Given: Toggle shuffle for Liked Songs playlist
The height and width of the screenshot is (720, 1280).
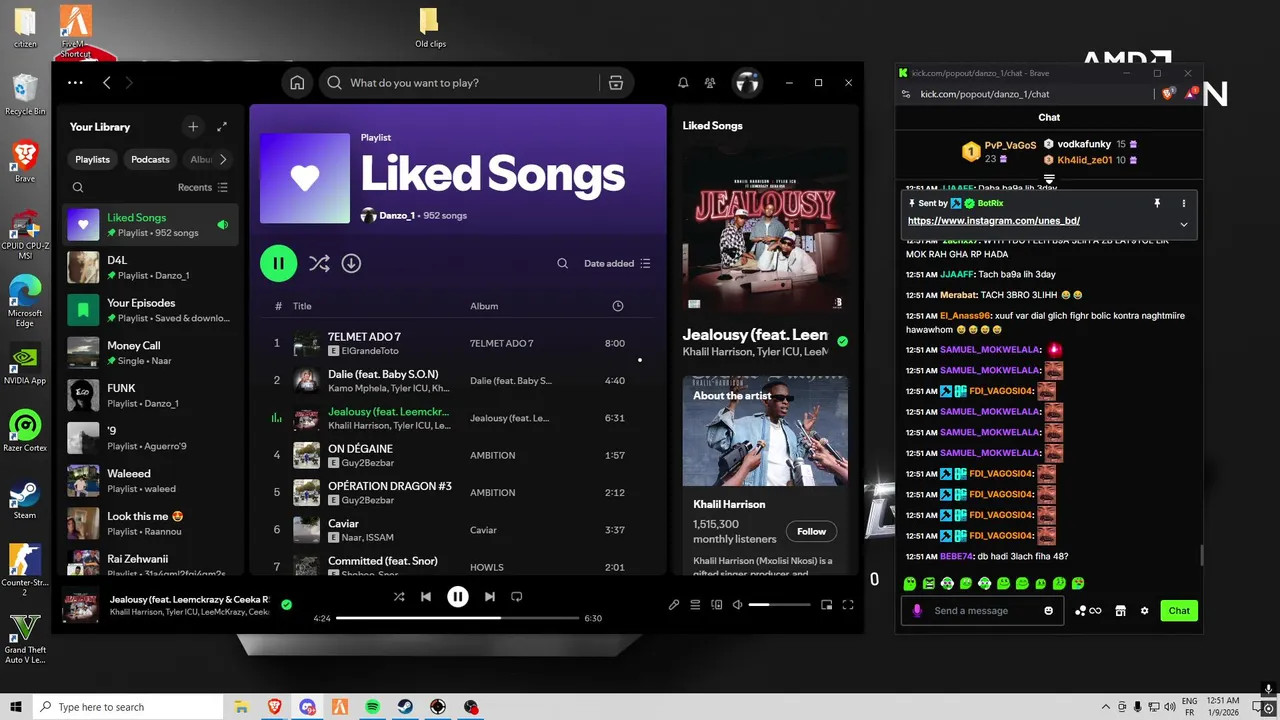Looking at the screenshot, I should pos(318,264).
